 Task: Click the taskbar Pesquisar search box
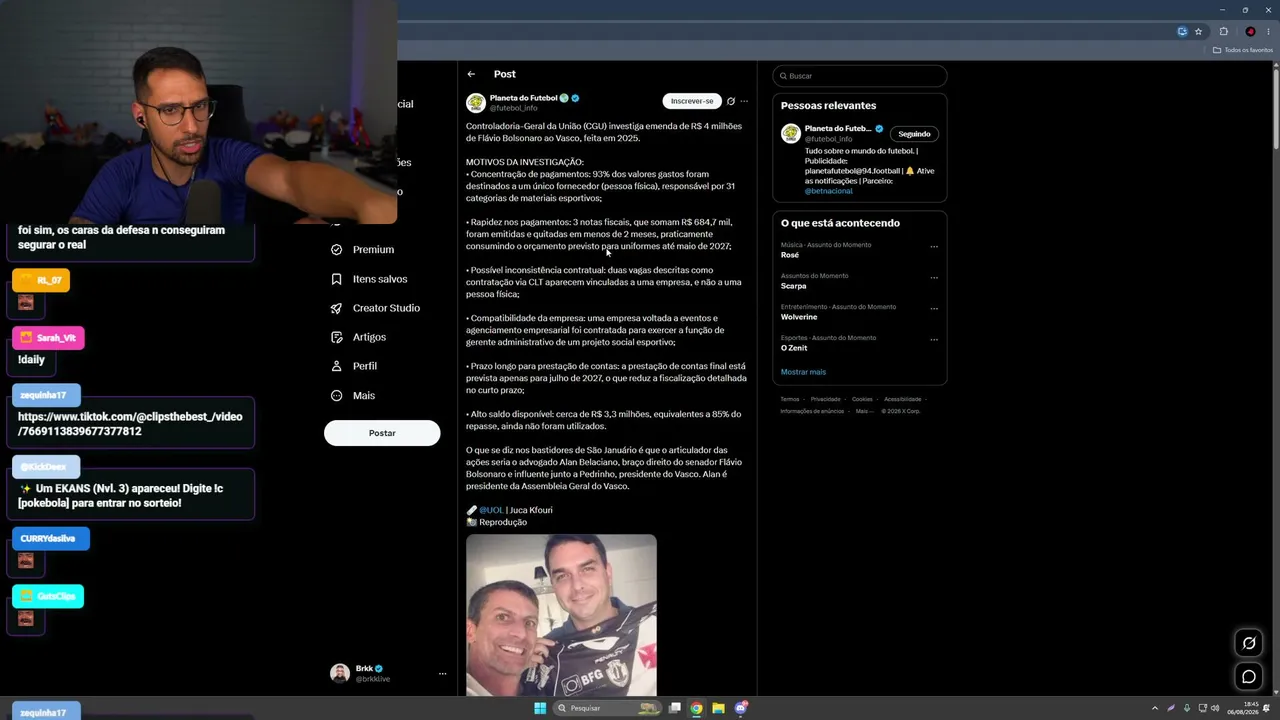[610, 708]
